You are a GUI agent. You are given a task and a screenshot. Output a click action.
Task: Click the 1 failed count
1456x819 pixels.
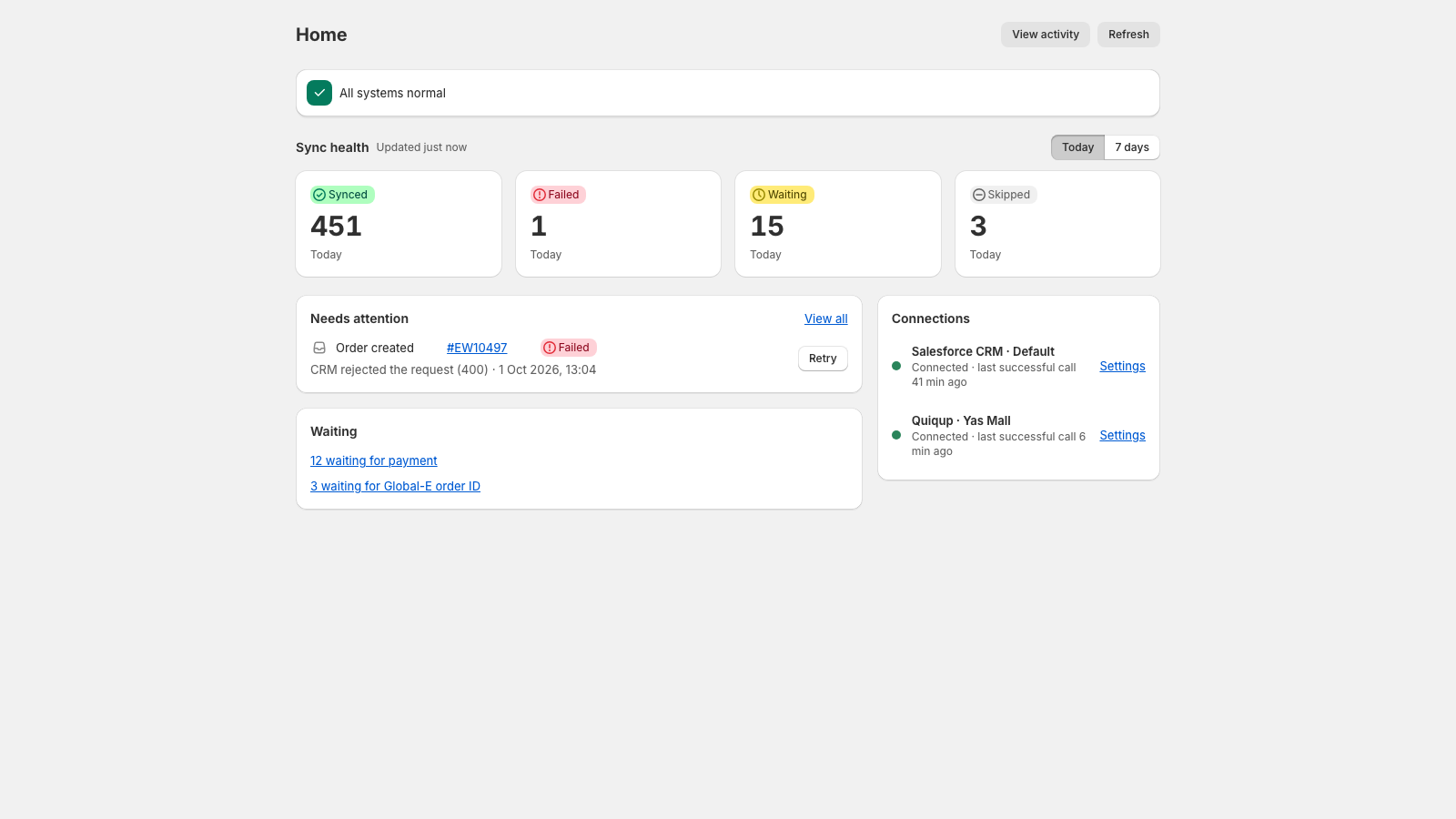[x=539, y=226]
